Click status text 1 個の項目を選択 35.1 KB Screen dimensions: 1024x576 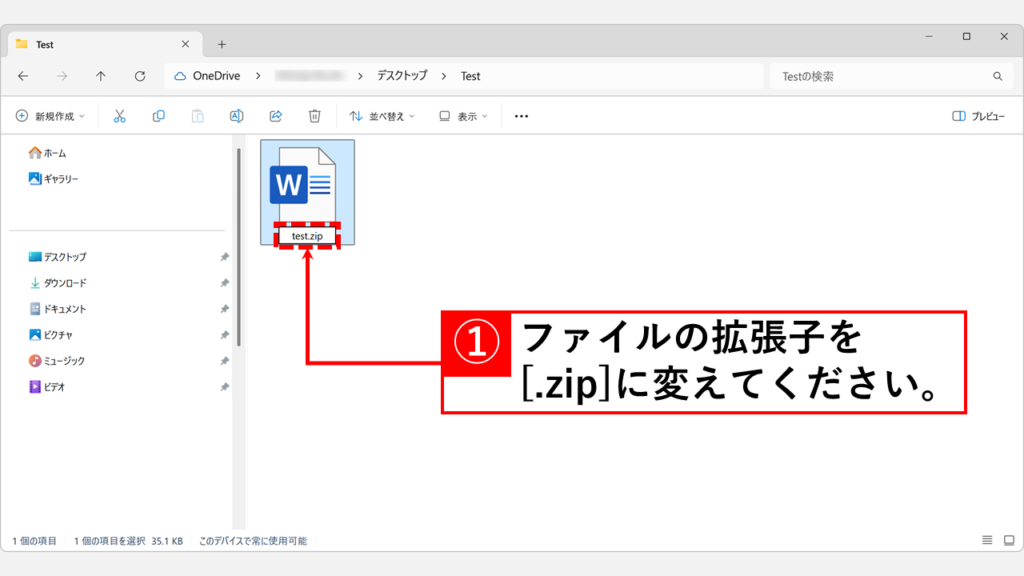pos(128,541)
